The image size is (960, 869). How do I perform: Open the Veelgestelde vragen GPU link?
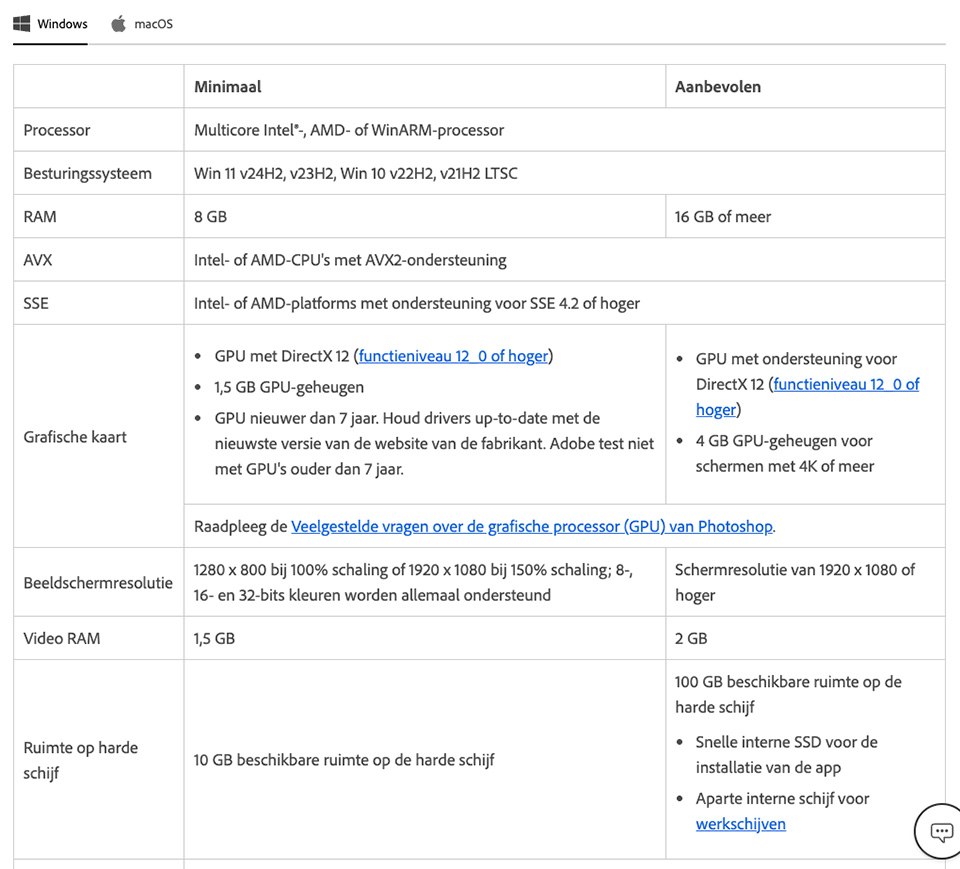click(x=532, y=526)
